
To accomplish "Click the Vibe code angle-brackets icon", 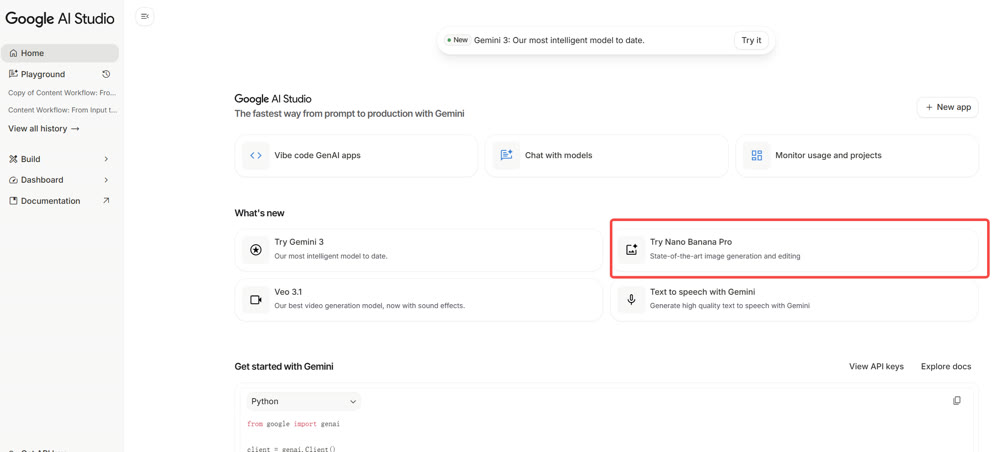I will click(256, 155).
